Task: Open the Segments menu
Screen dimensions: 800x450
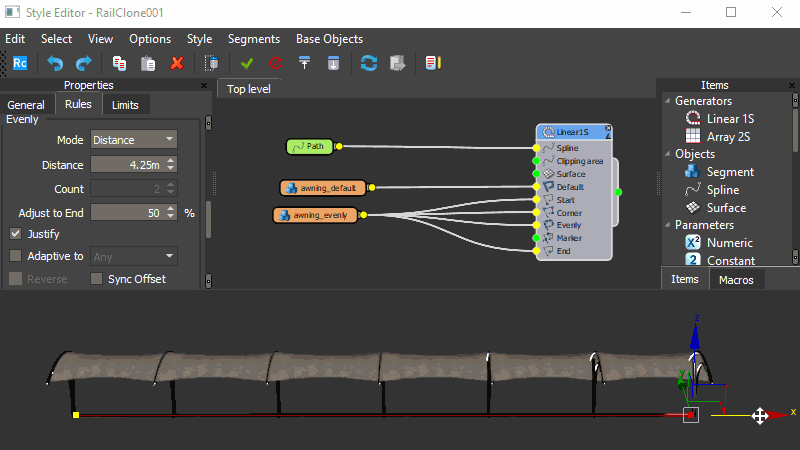Action: coord(253,39)
